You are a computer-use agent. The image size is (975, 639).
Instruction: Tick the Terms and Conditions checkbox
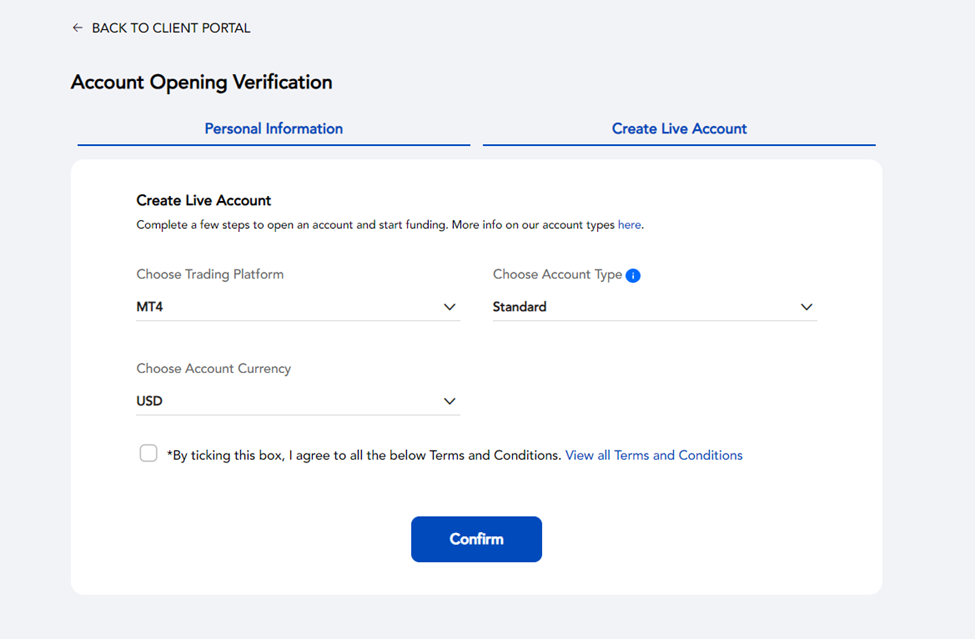pos(149,453)
